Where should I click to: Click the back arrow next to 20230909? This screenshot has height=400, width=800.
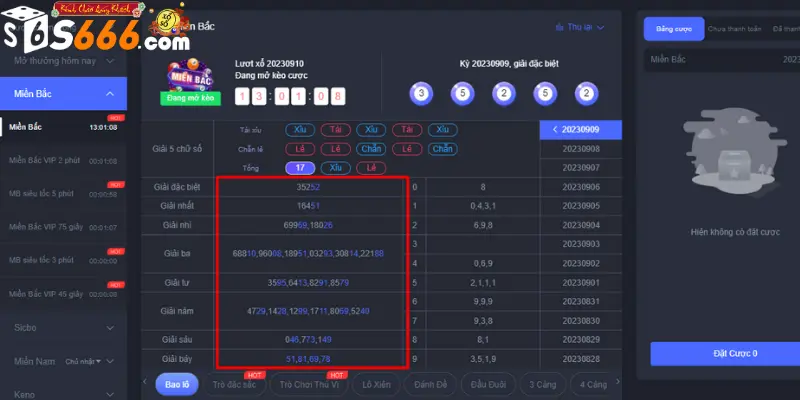pos(554,129)
